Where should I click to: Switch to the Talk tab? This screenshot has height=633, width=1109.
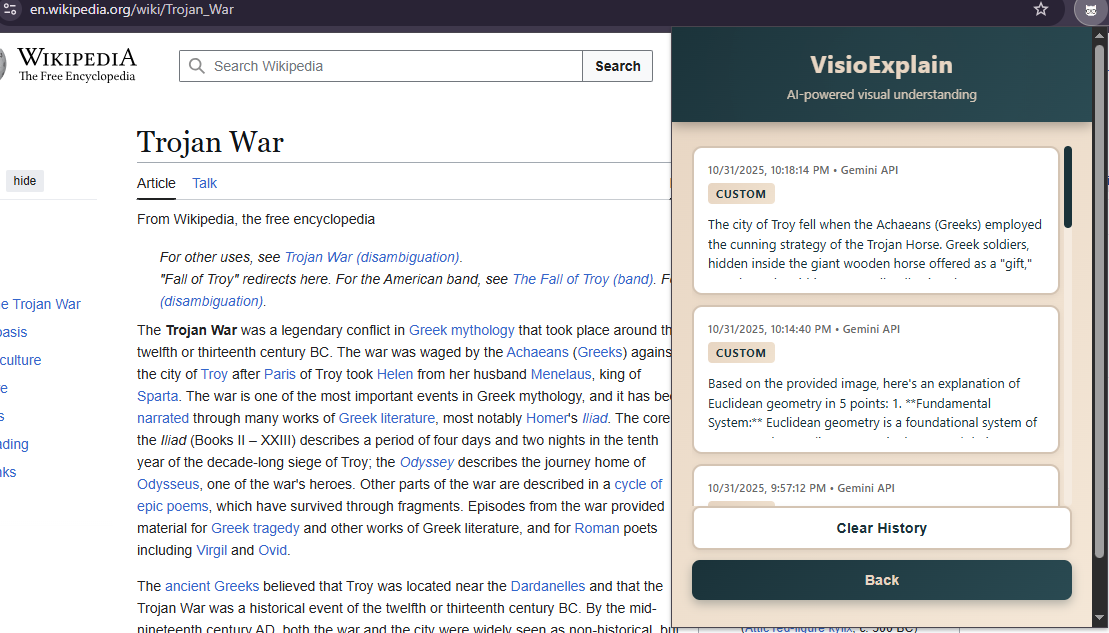point(204,183)
